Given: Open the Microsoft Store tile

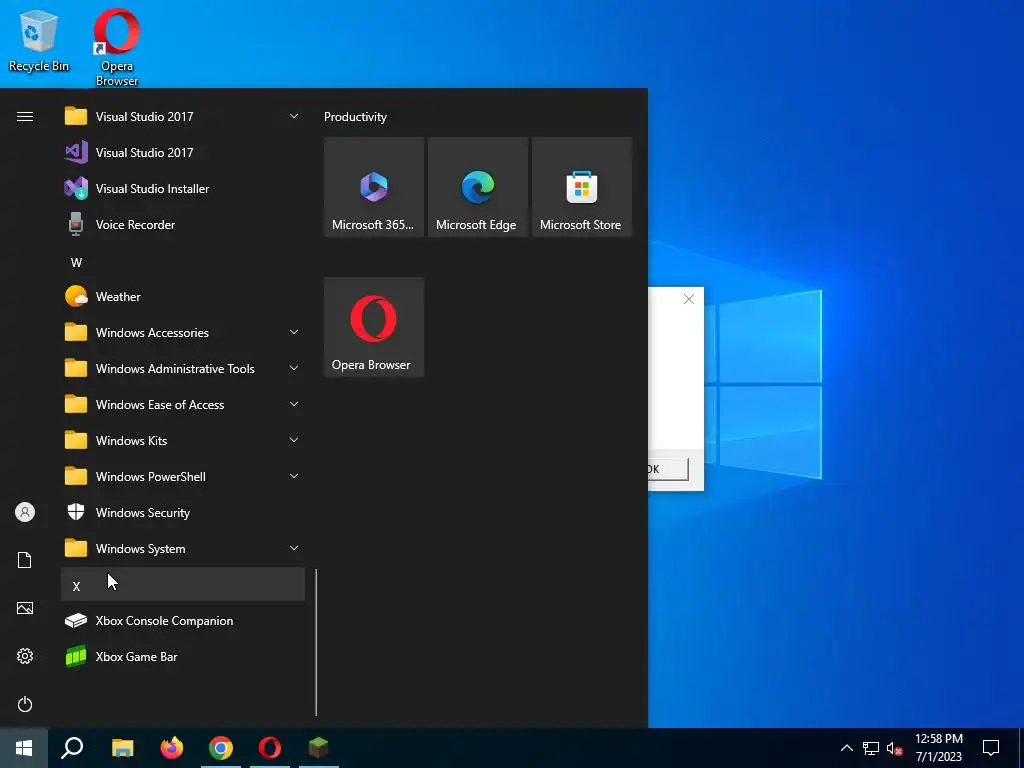Looking at the screenshot, I should tap(582, 187).
